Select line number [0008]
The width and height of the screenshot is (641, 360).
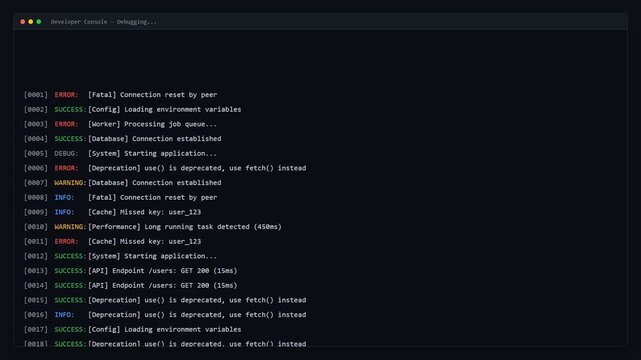point(36,198)
